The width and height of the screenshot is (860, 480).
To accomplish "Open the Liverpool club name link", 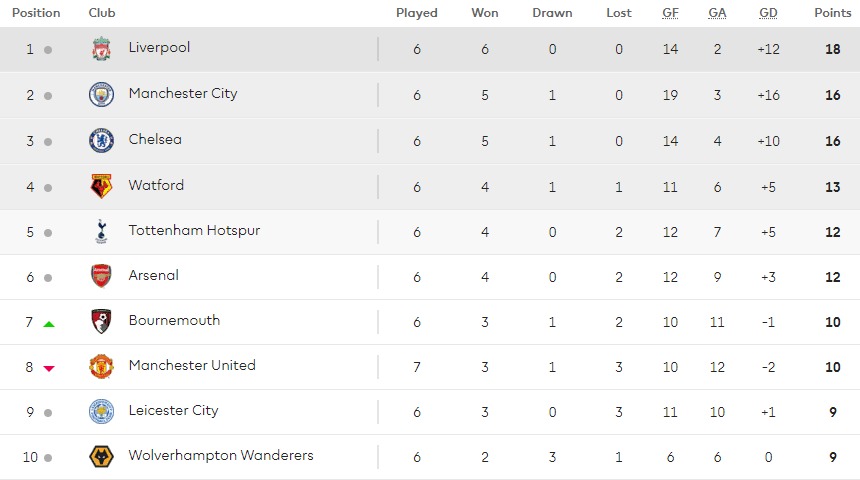I will tap(159, 48).
